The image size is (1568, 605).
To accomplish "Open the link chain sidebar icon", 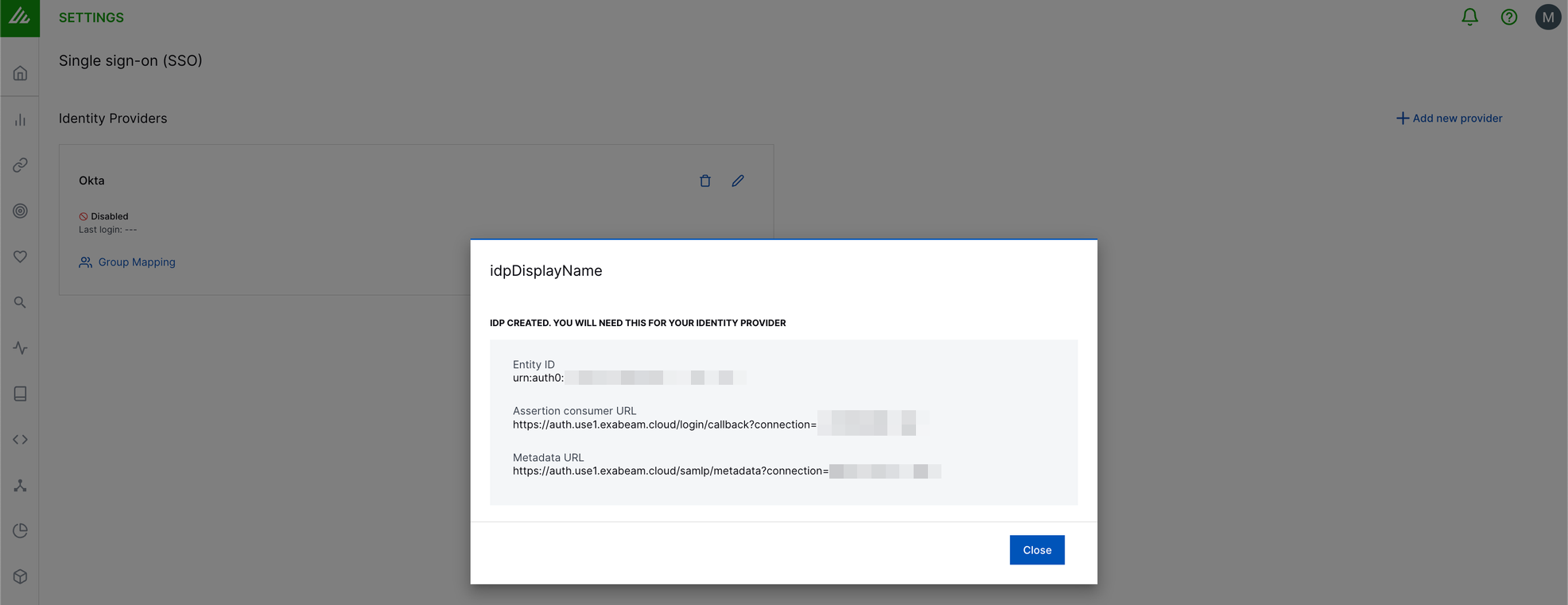I will [x=20, y=165].
